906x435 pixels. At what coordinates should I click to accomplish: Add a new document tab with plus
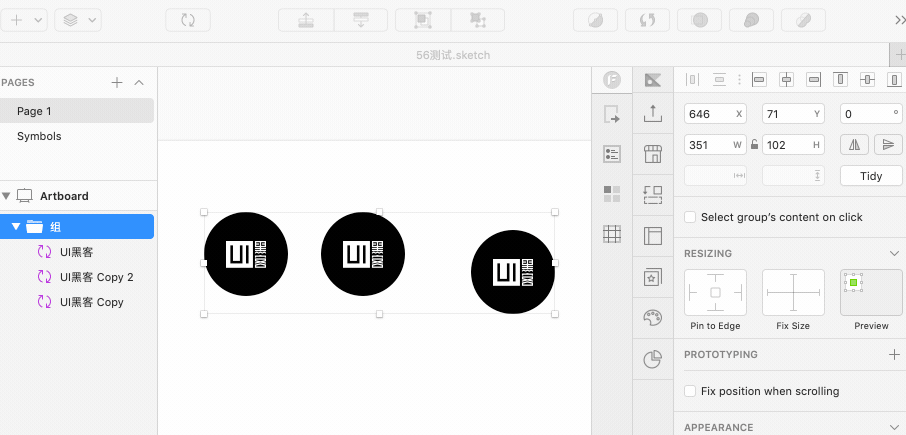(899, 55)
